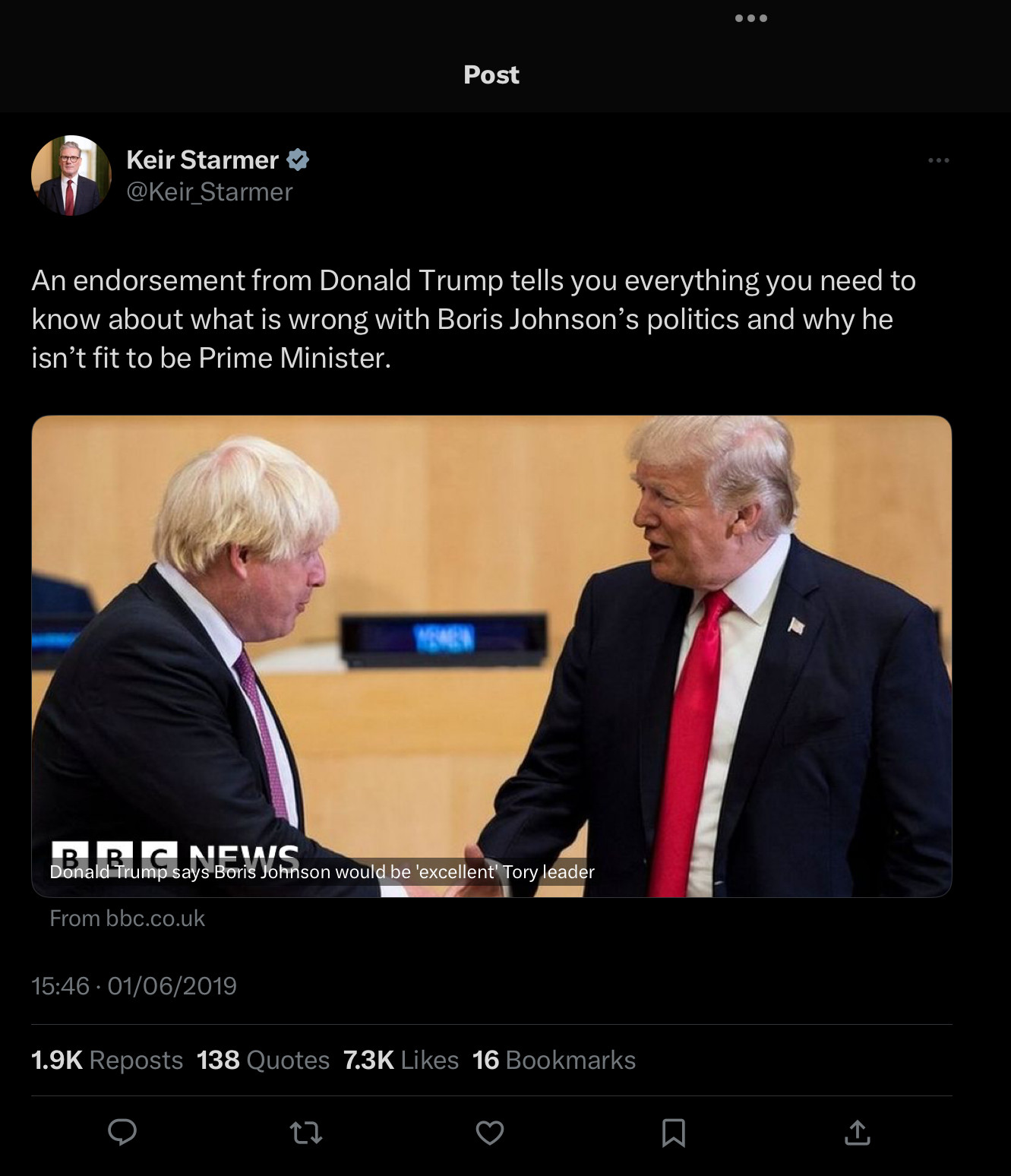
Task: Open the 'From bbc.co.uk' source link
Action: tap(128, 918)
